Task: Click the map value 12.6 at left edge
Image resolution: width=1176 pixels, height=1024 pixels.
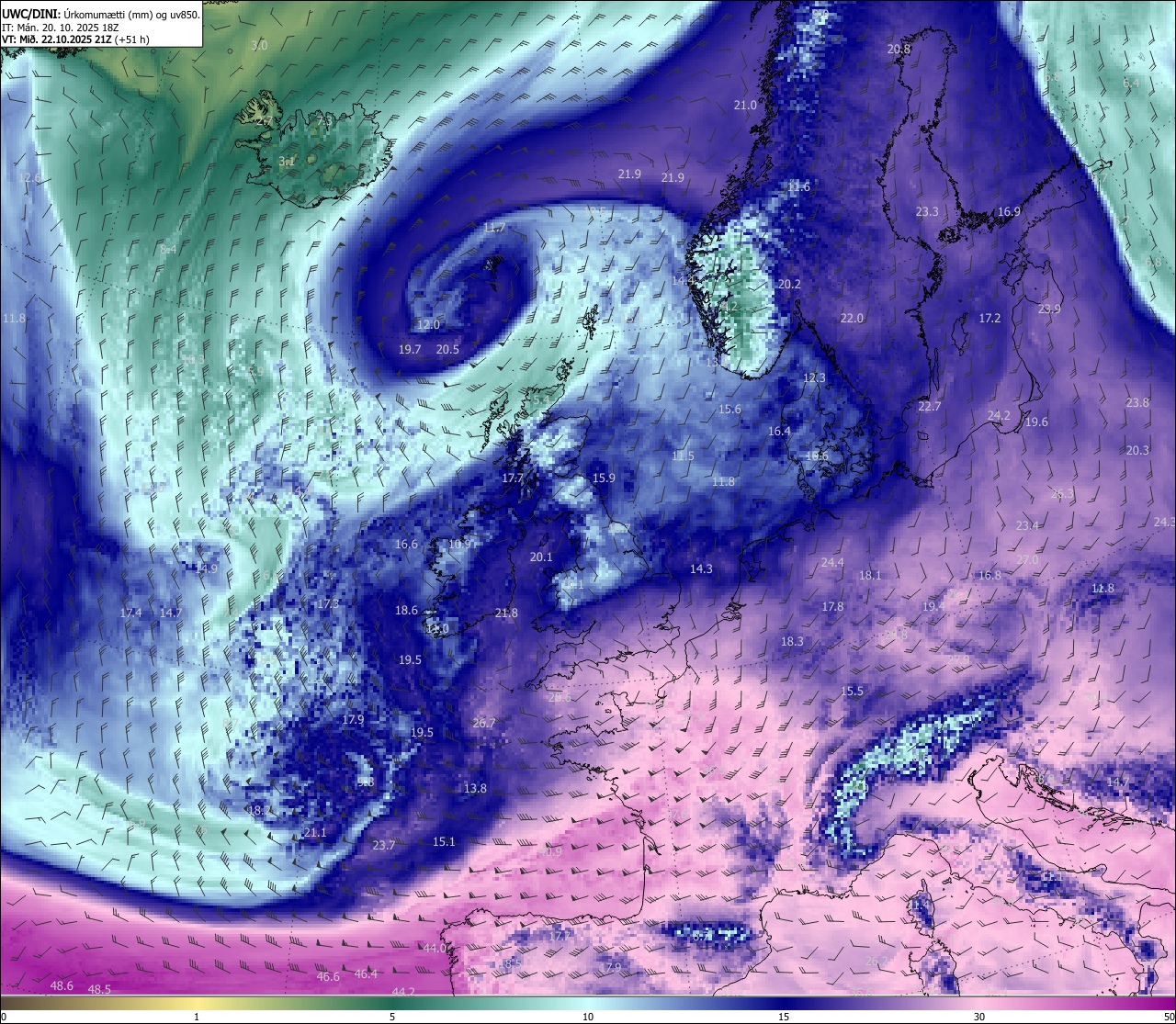Action: (29, 177)
